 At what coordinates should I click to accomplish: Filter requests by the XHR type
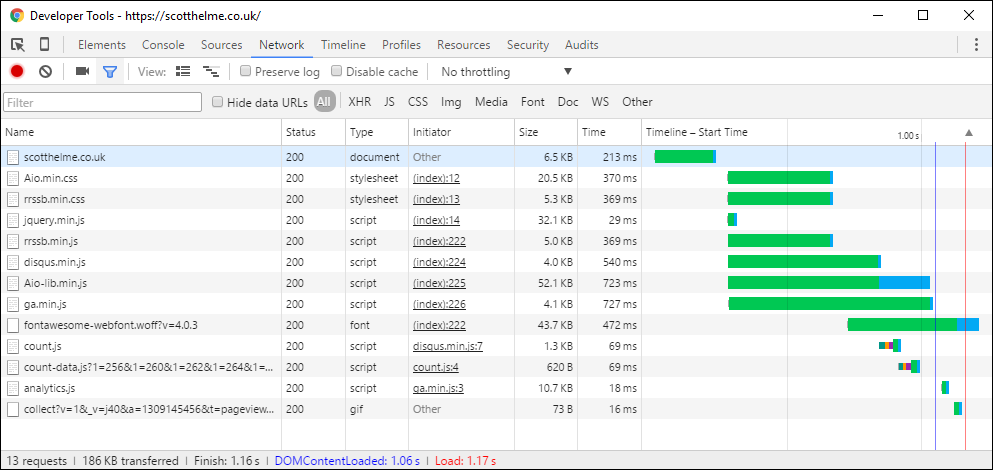(x=359, y=102)
